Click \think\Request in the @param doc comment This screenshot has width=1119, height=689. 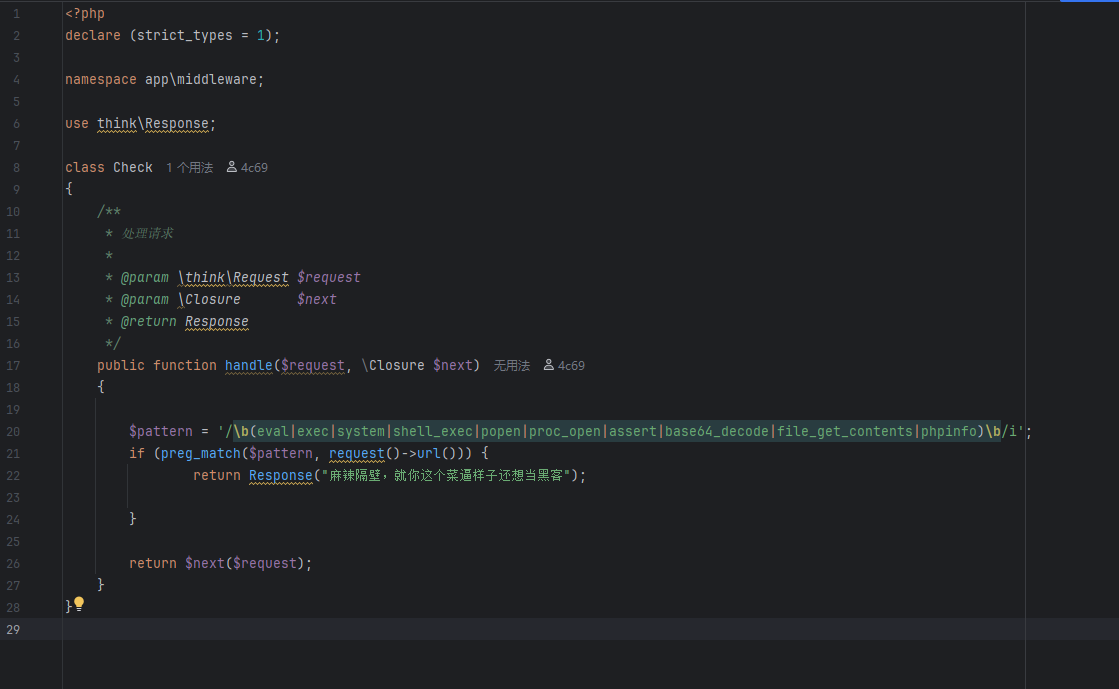(x=233, y=278)
